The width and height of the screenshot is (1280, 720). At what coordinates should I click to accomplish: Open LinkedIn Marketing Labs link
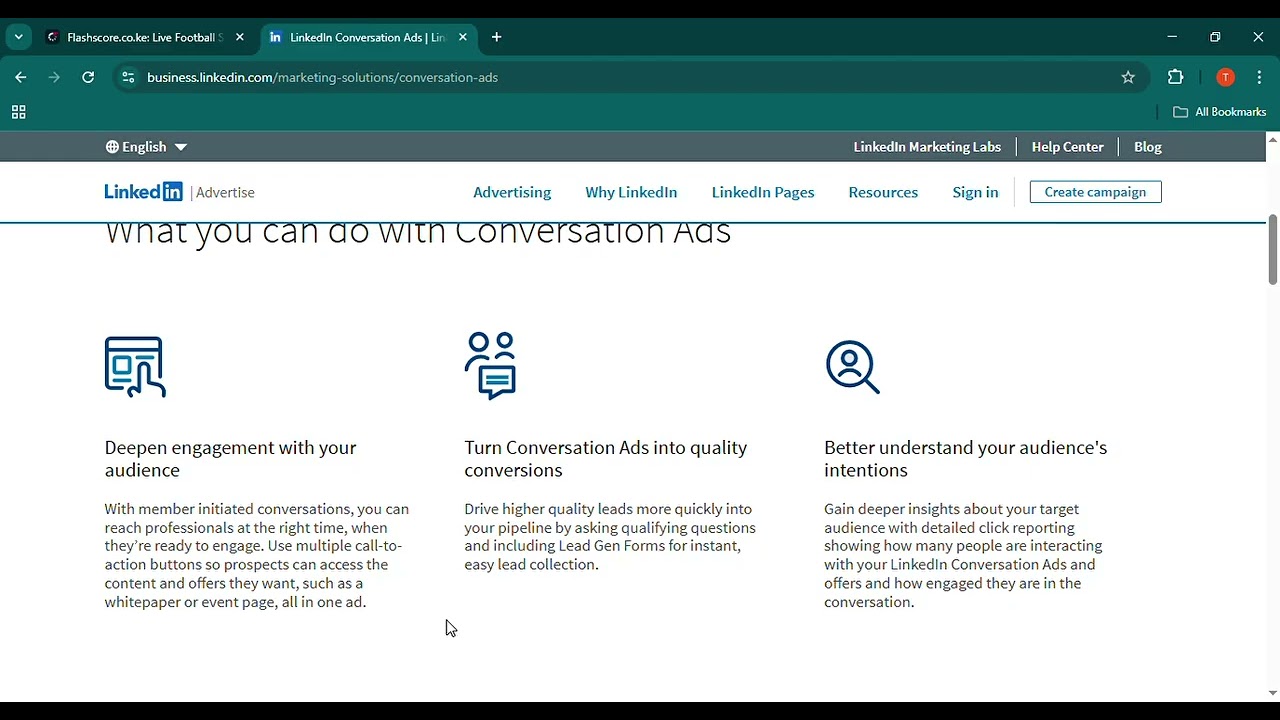927,147
